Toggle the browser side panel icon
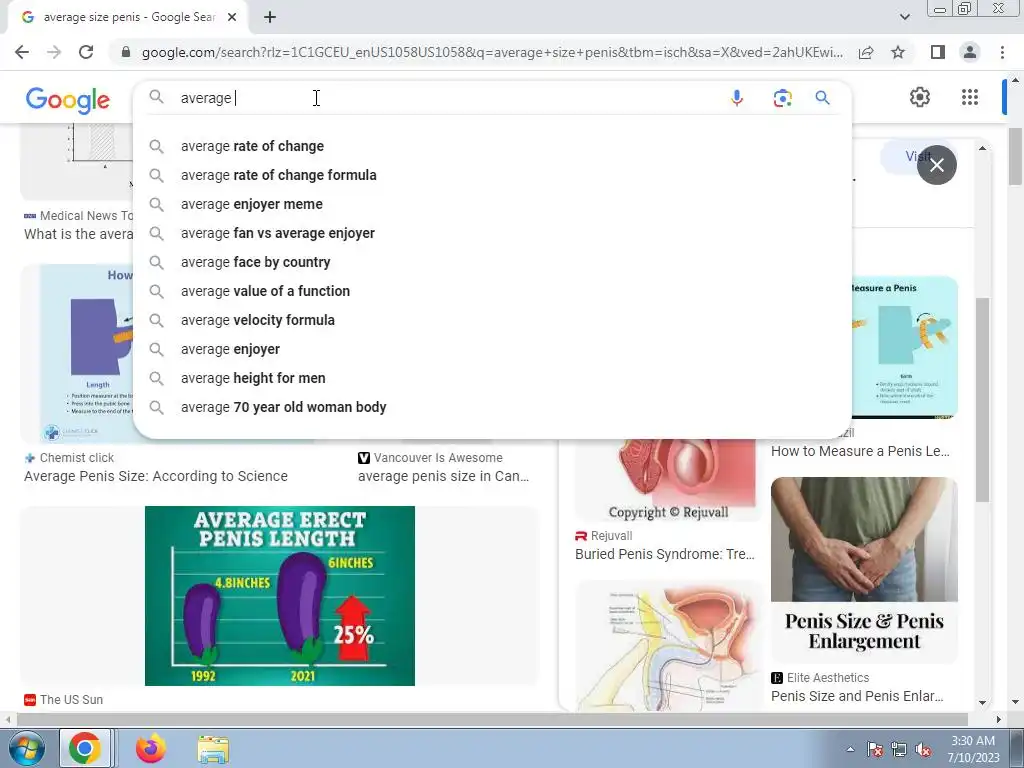1024x768 pixels. point(938,52)
